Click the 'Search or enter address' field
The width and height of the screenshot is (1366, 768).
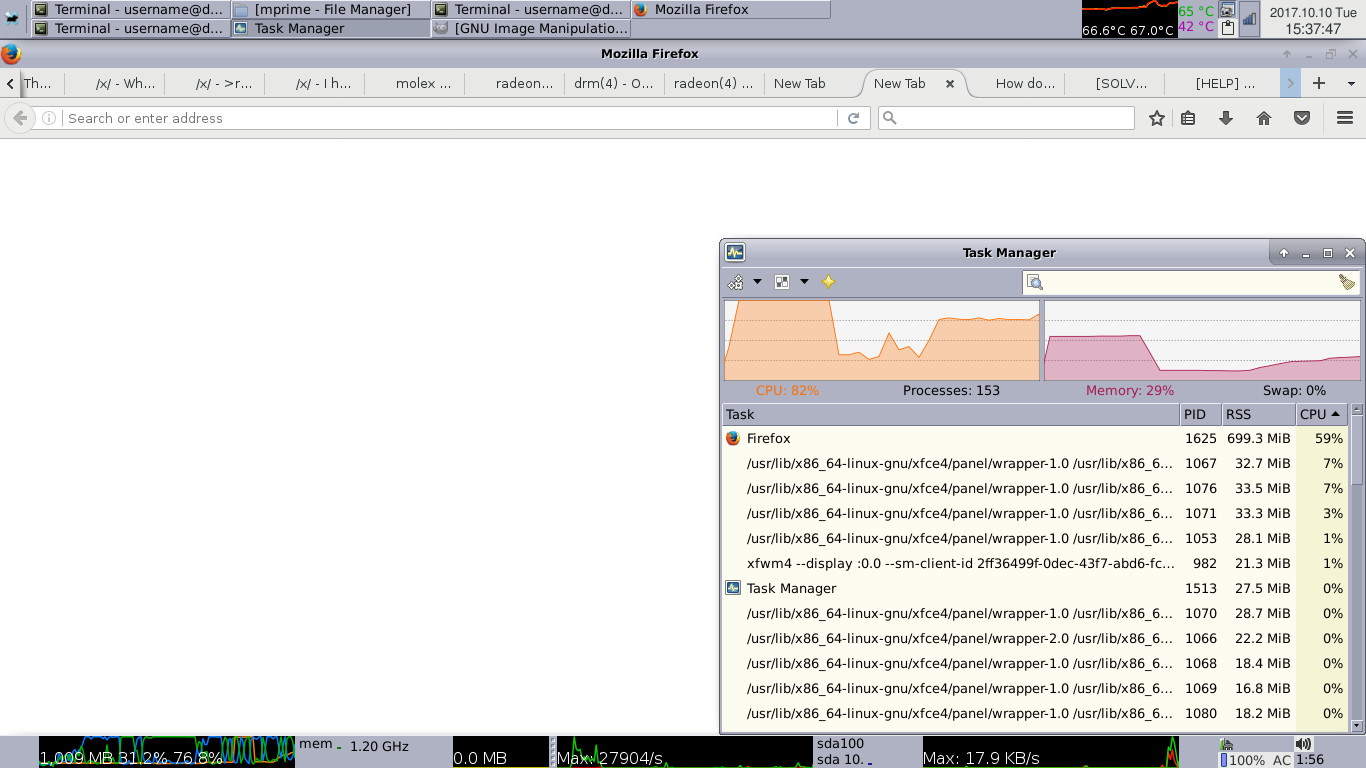pos(450,118)
